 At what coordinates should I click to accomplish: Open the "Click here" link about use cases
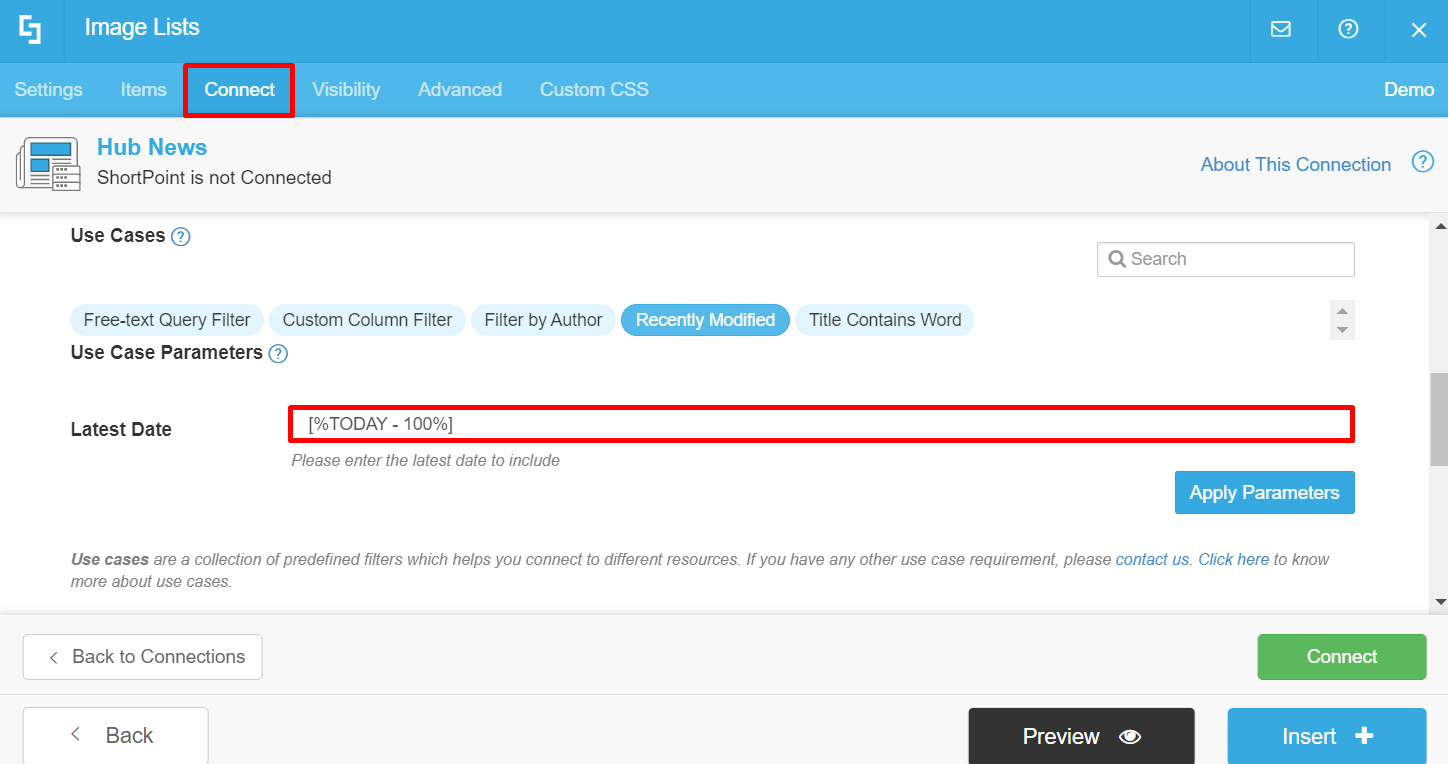pos(1233,559)
